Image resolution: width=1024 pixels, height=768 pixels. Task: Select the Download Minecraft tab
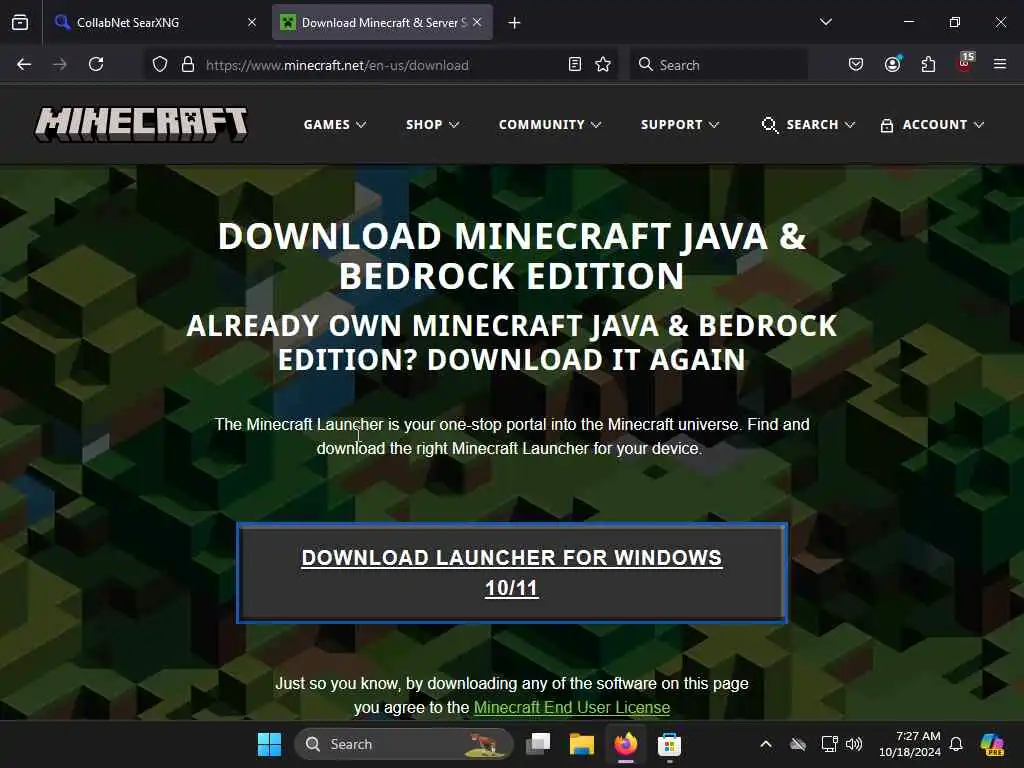tap(383, 23)
